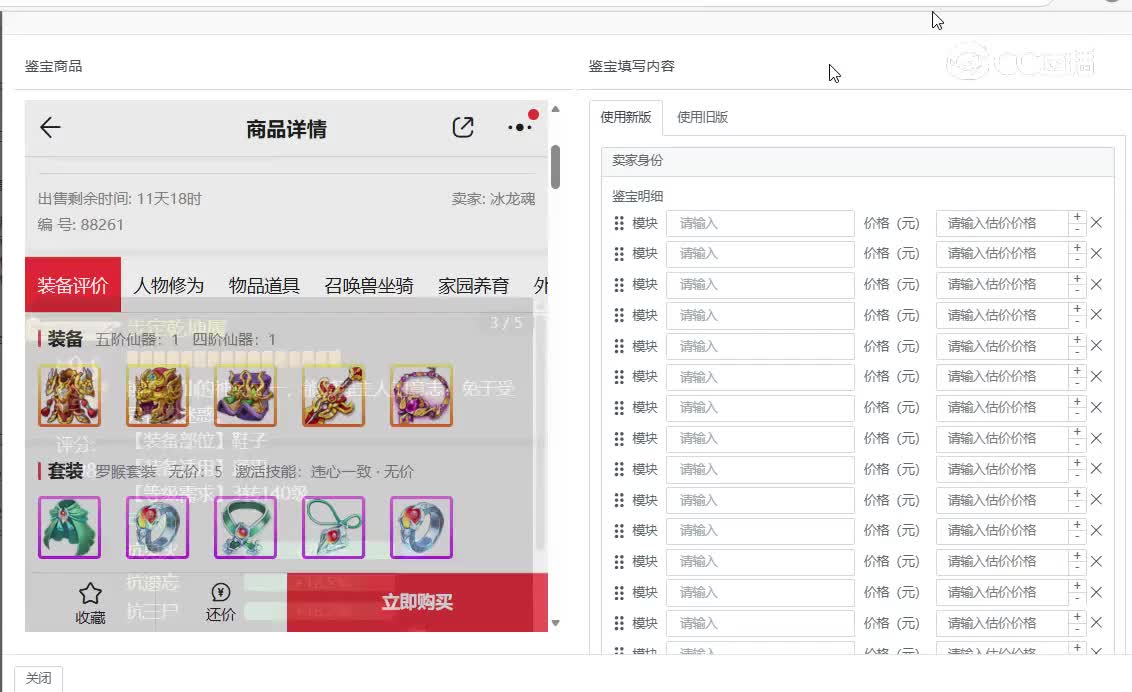Screen dimensions: 1132x692
Task: Click product panel scroll-down arrow
Action: [x=555, y=623]
